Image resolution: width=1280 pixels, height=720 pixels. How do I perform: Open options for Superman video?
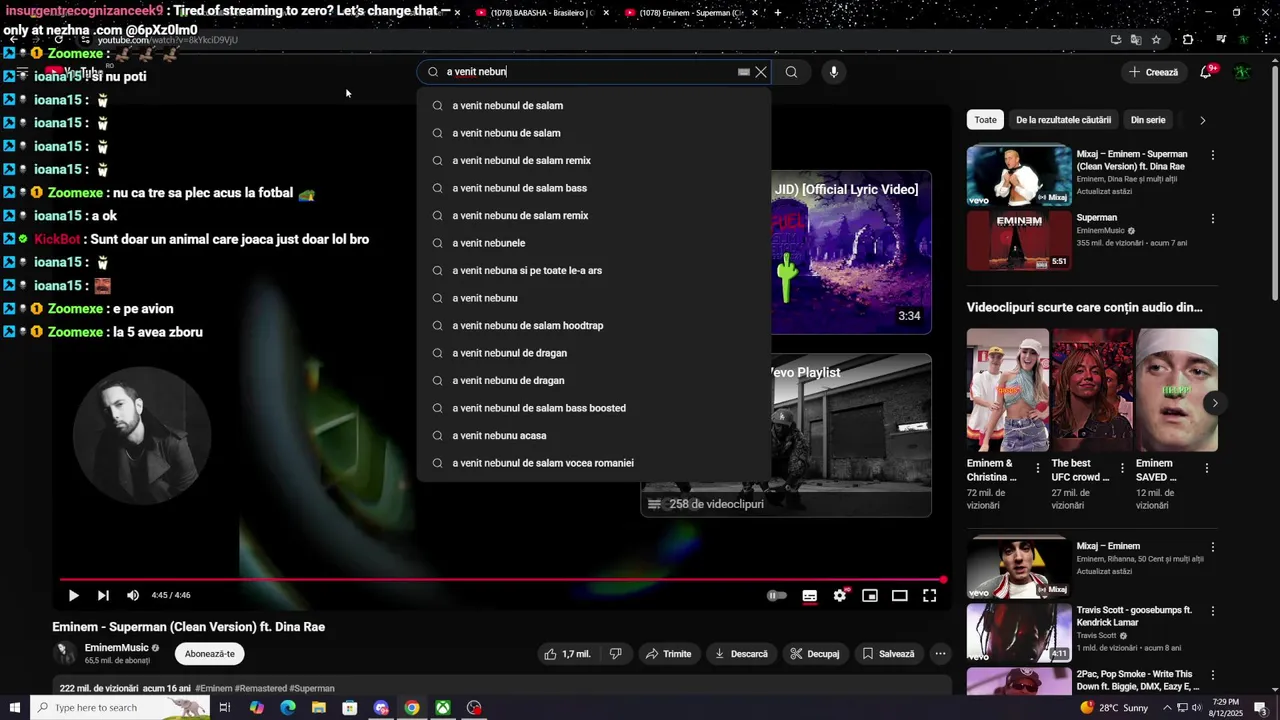click(x=1213, y=219)
